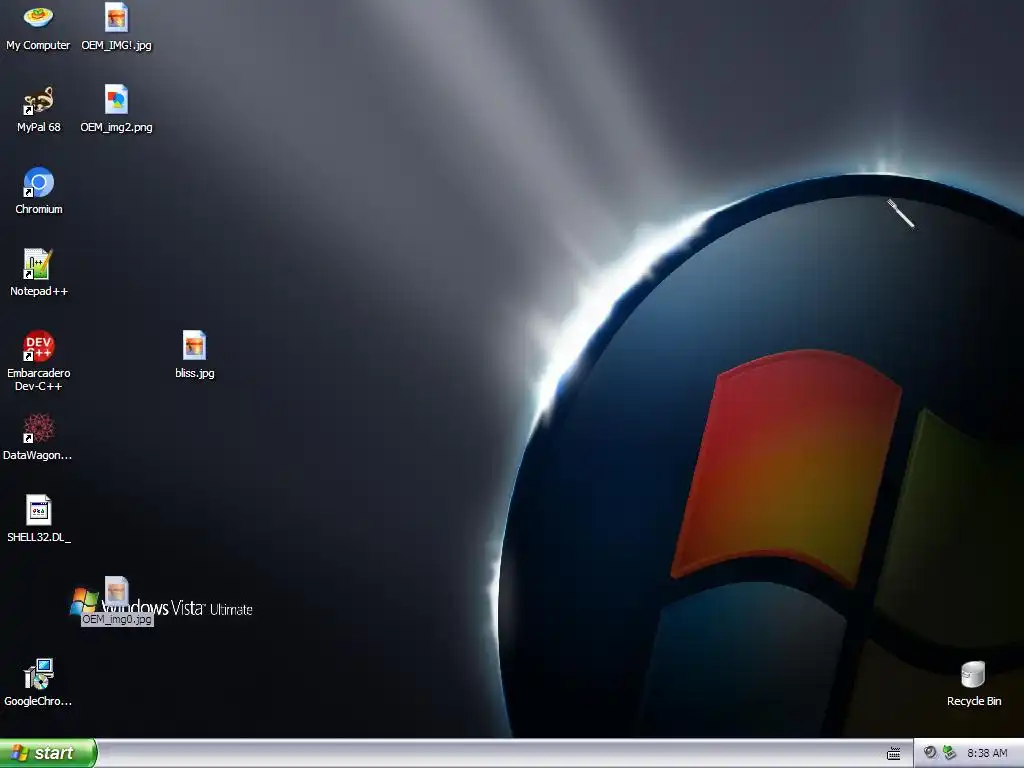Click the 'SHELL32.DL_' label text
Screen dimensions: 1024x768
(x=39, y=537)
